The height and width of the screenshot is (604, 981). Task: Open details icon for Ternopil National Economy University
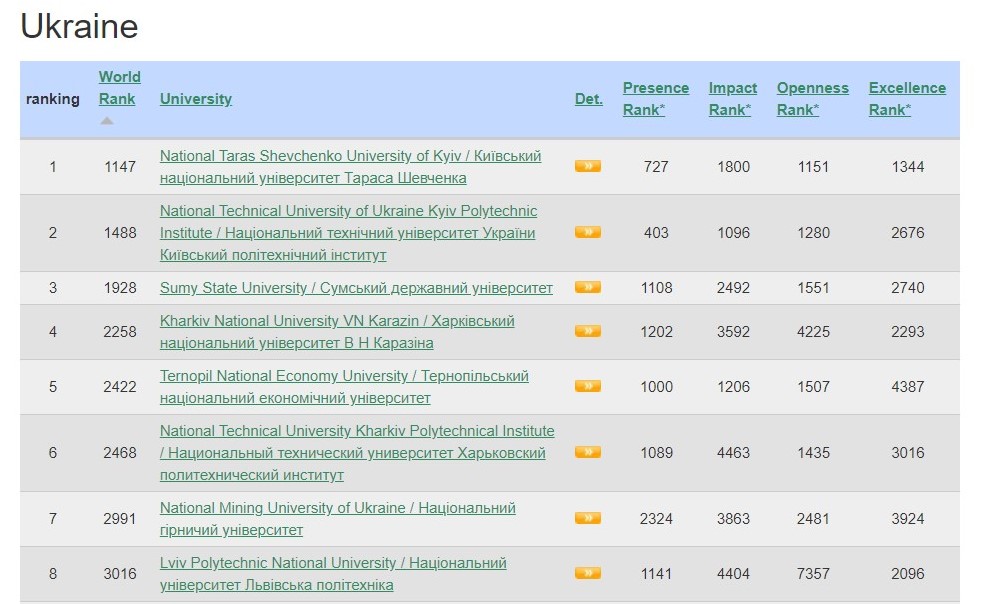pyautogui.click(x=587, y=386)
